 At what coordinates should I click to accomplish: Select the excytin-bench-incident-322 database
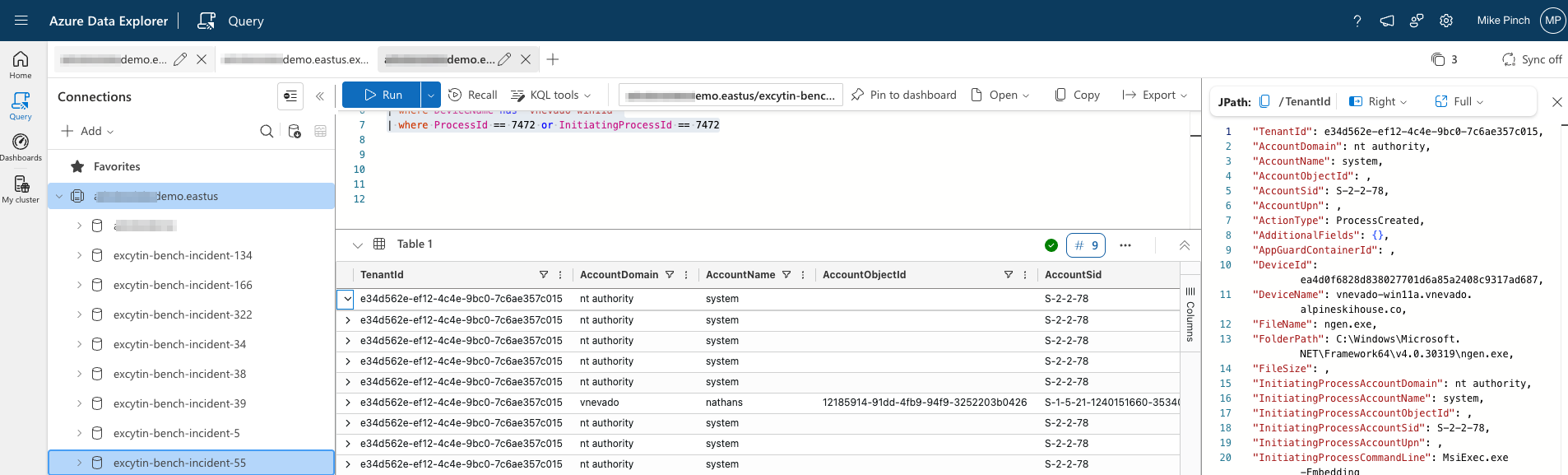[x=183, y=314]
